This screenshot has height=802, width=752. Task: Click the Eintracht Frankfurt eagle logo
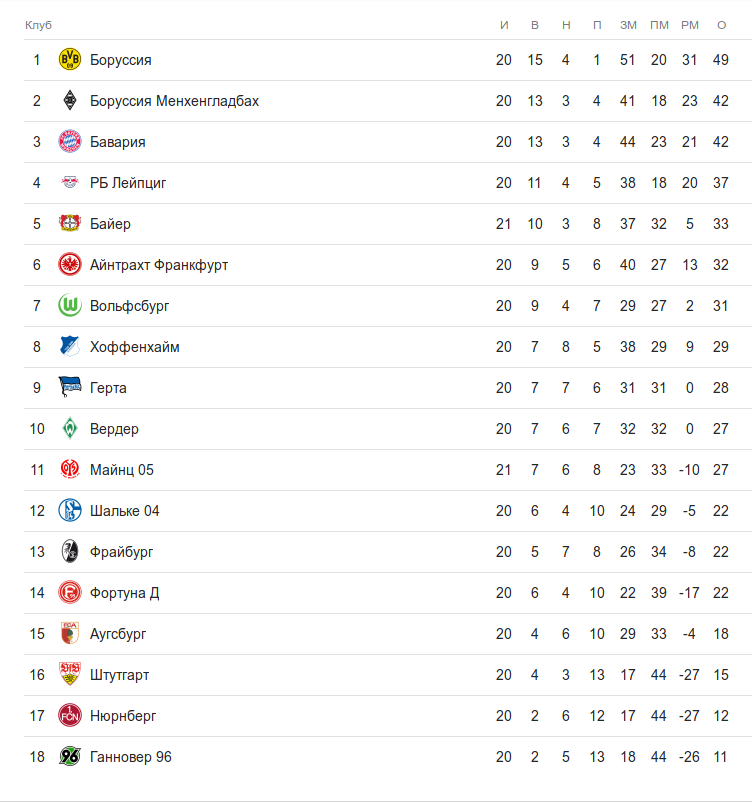(69, 265)
